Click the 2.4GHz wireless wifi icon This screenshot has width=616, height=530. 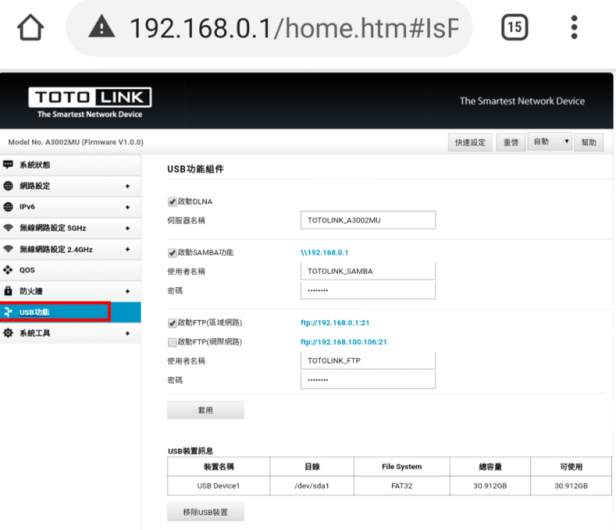pos(8,249)
